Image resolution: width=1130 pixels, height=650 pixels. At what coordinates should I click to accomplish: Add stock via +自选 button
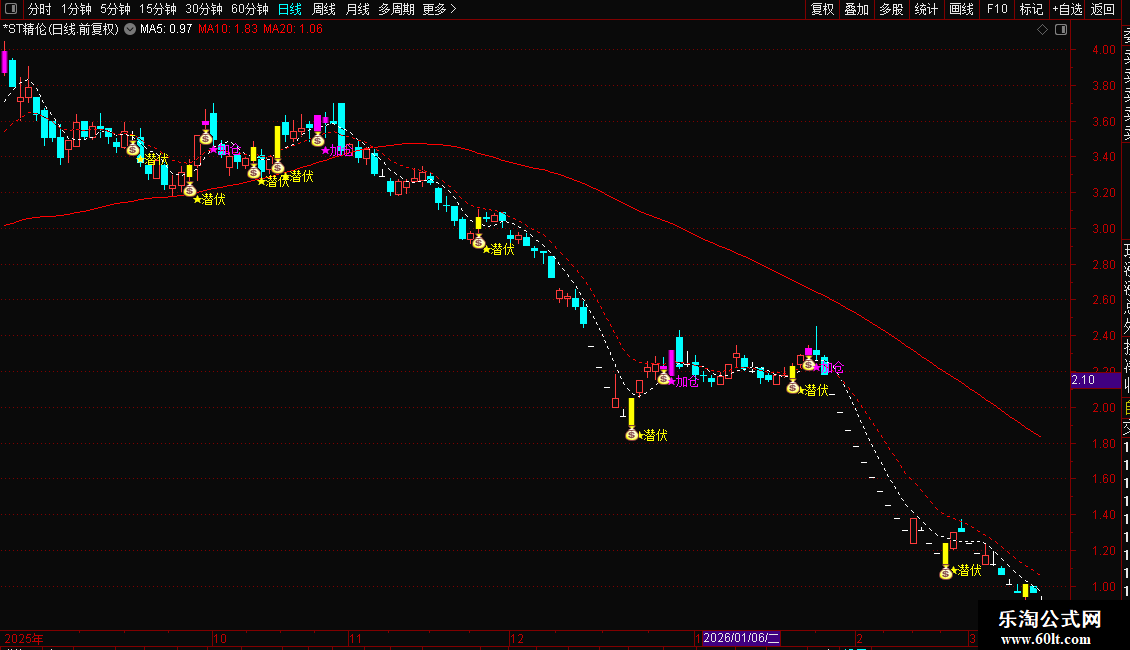1067,9
